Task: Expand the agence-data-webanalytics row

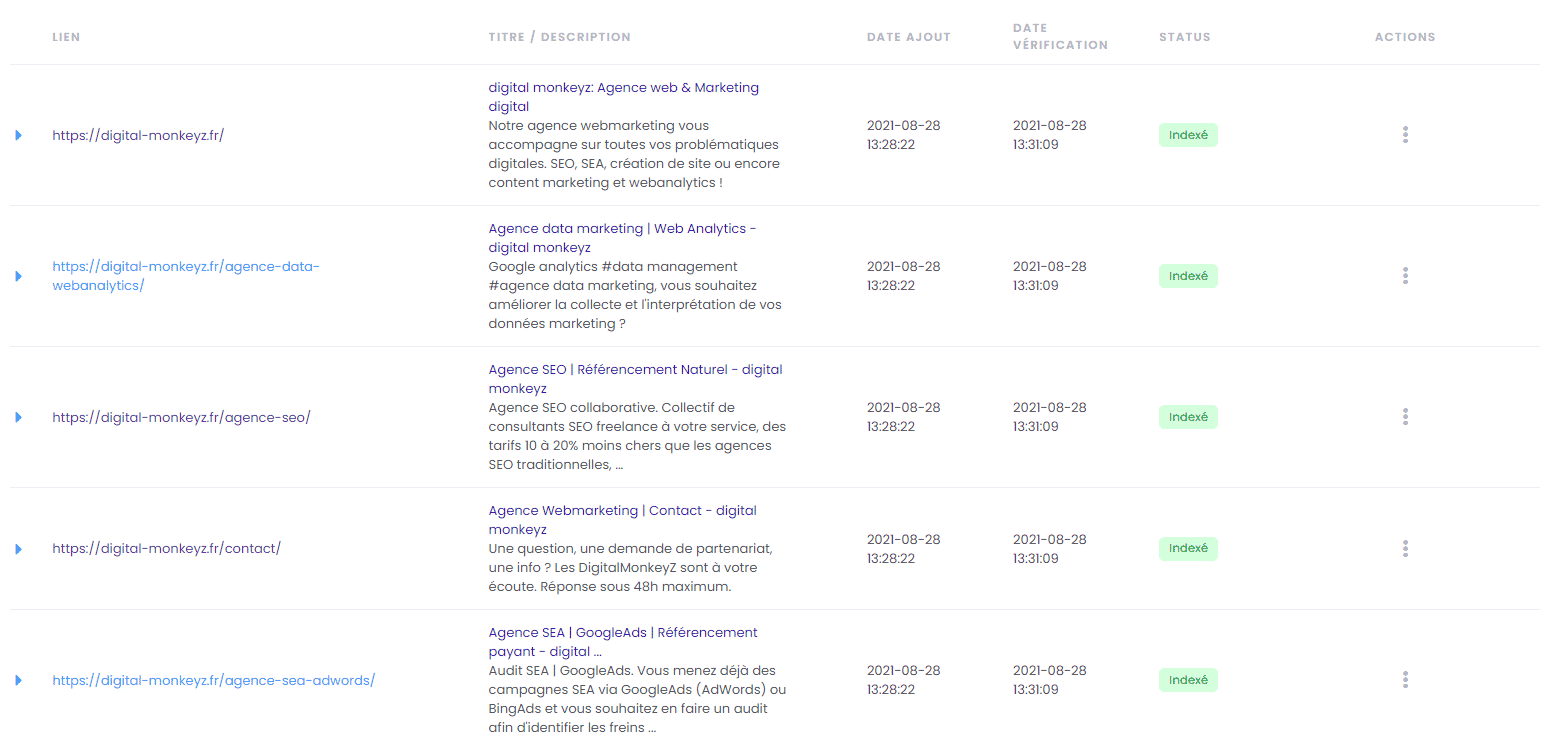Action: (18, 275)
